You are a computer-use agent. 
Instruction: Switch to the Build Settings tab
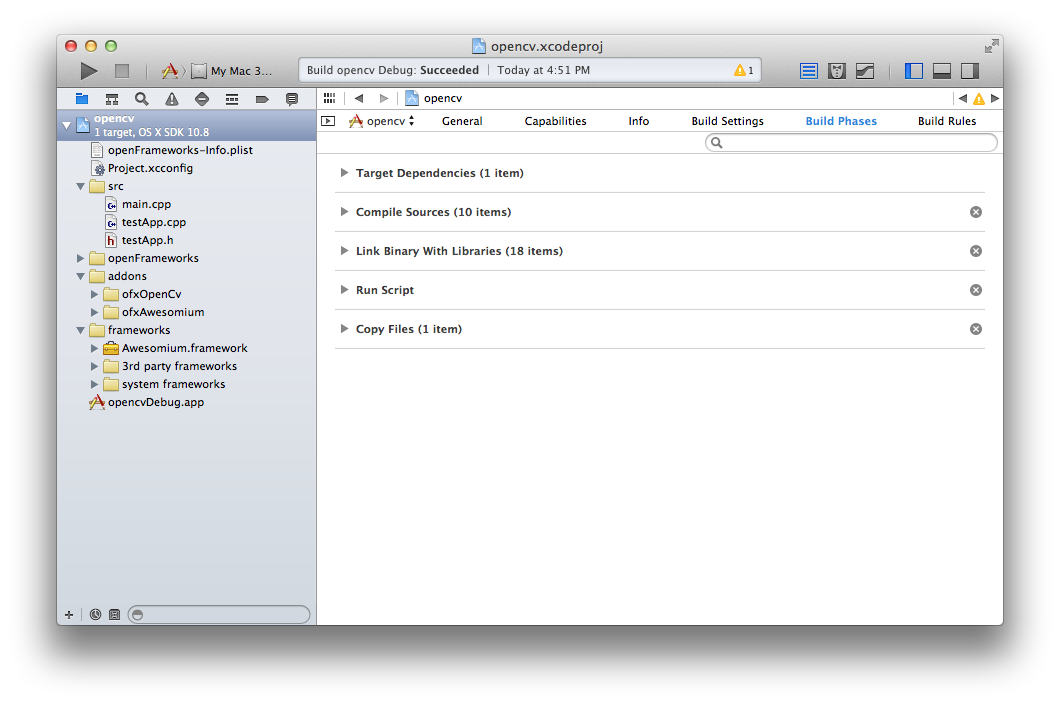coord(727,121)
